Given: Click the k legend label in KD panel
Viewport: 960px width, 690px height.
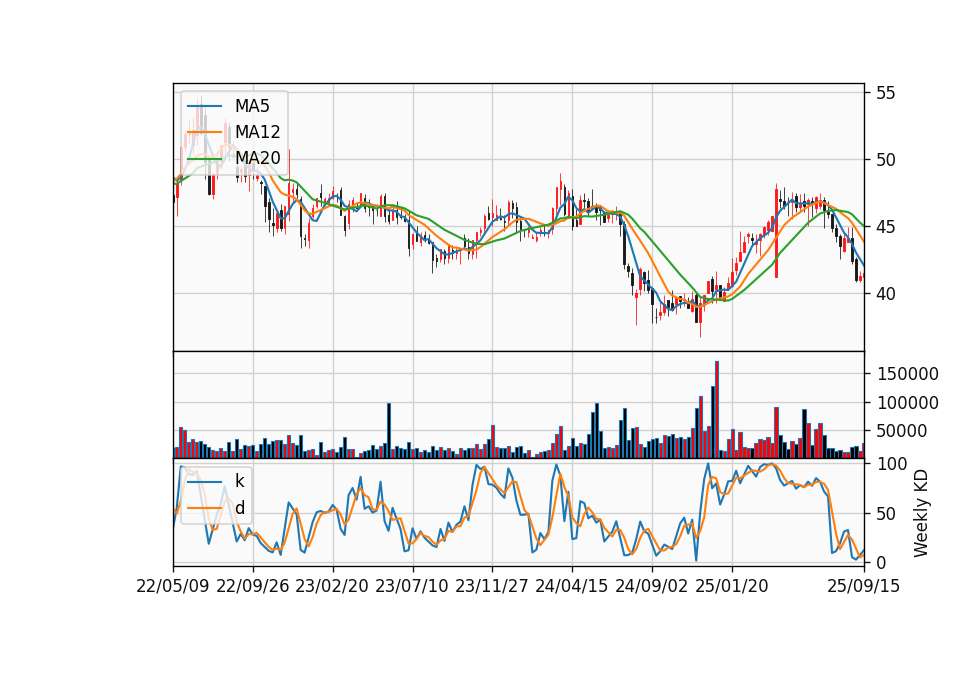Looking at the screenshot, I should (x=239, y=481).
